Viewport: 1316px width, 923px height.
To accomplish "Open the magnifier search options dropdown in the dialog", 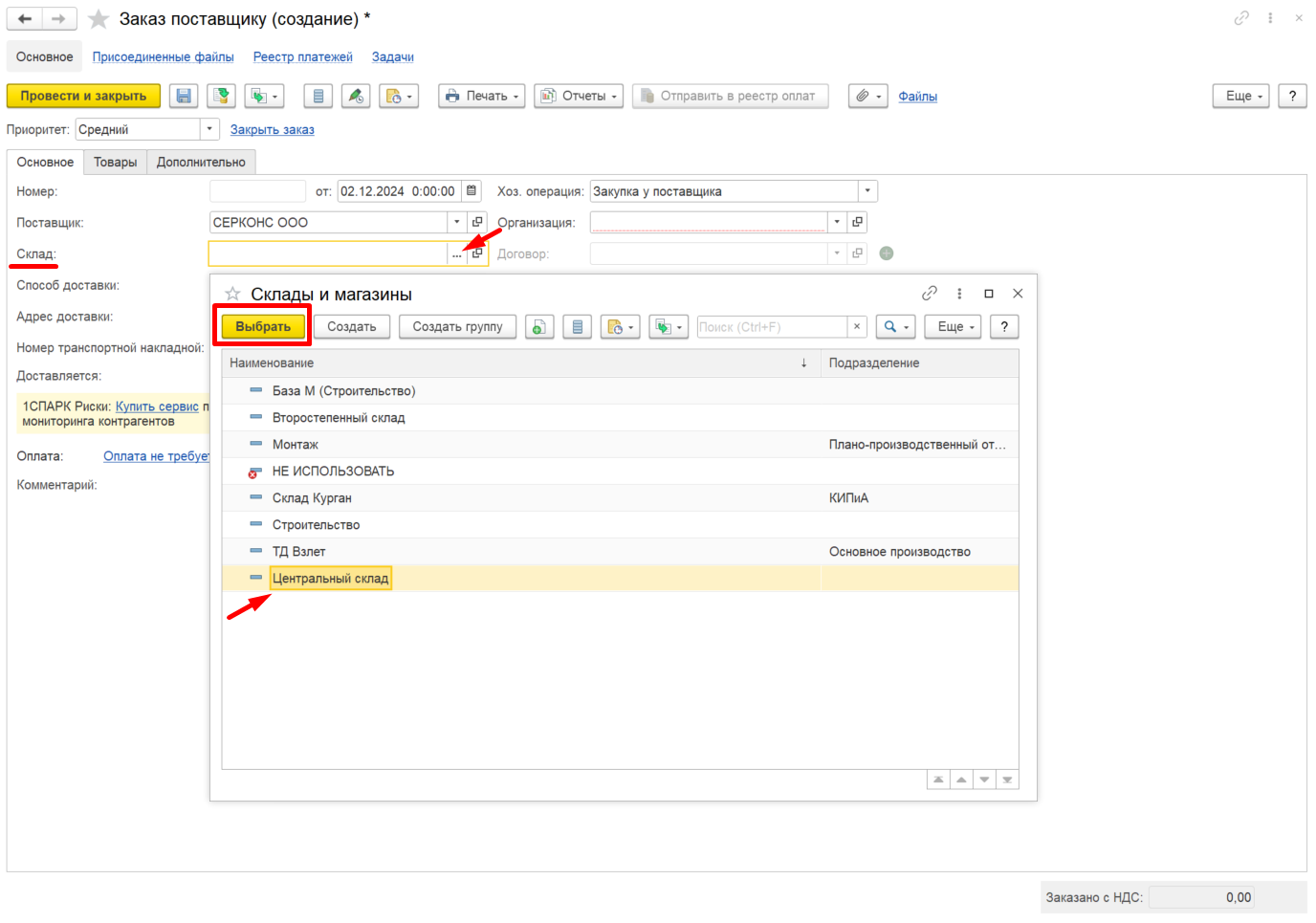I will point(895,327).
